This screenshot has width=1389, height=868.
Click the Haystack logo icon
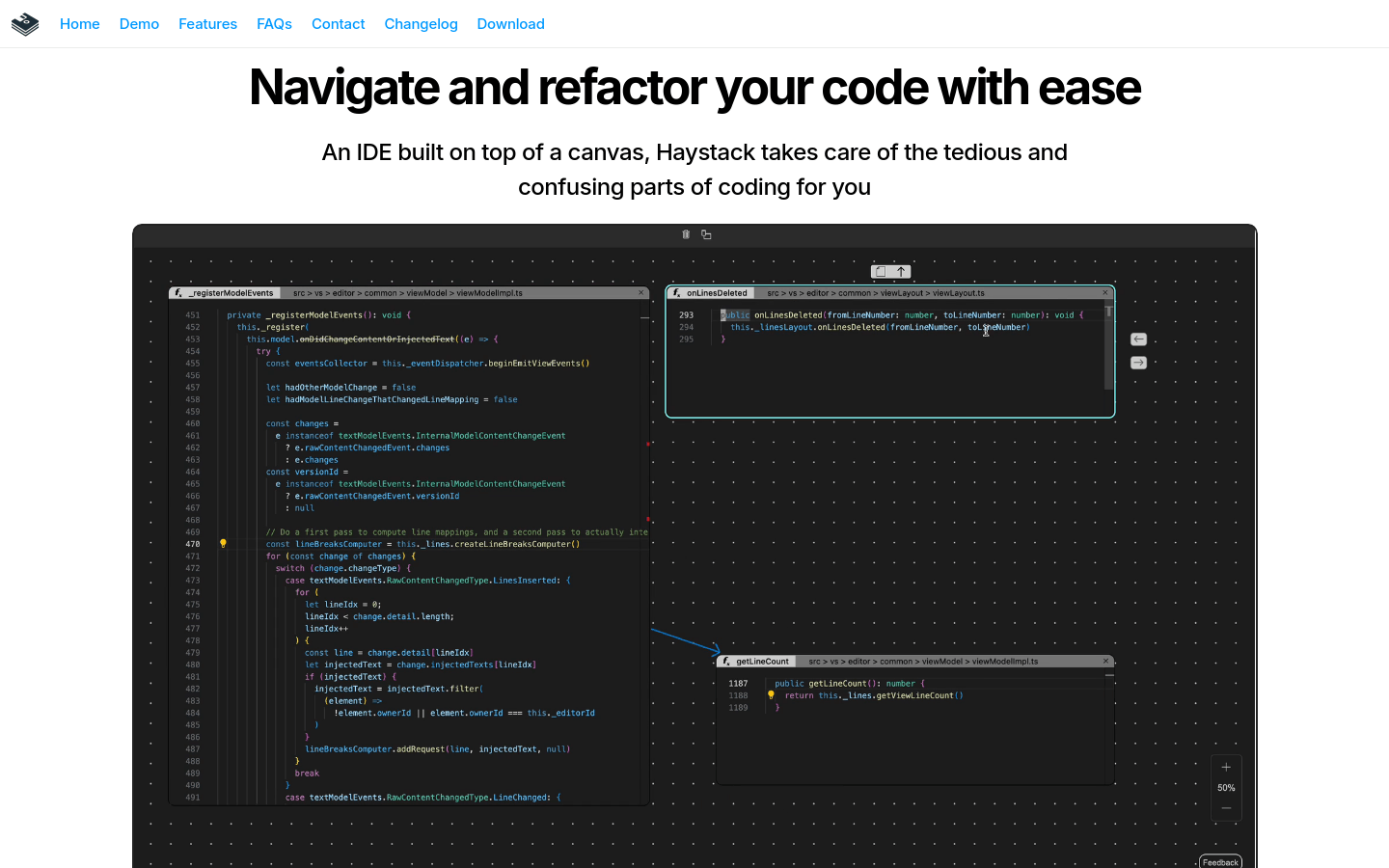(25, 24)
